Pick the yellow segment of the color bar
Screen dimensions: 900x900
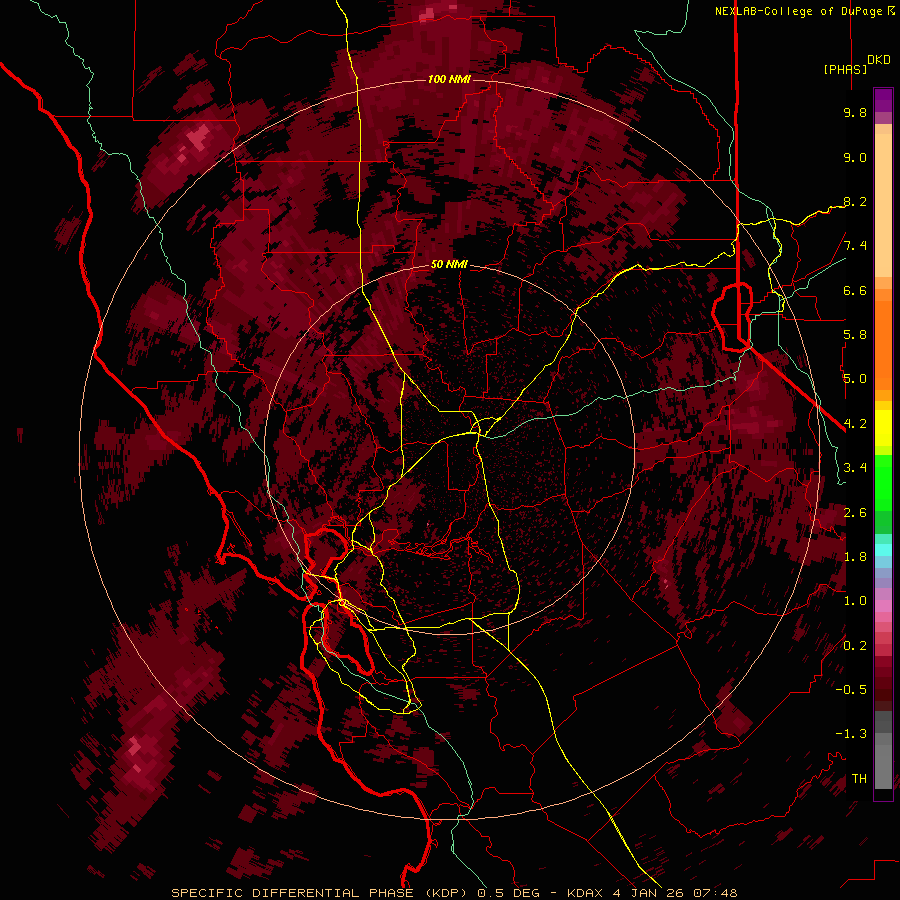(x=883, y=428)
